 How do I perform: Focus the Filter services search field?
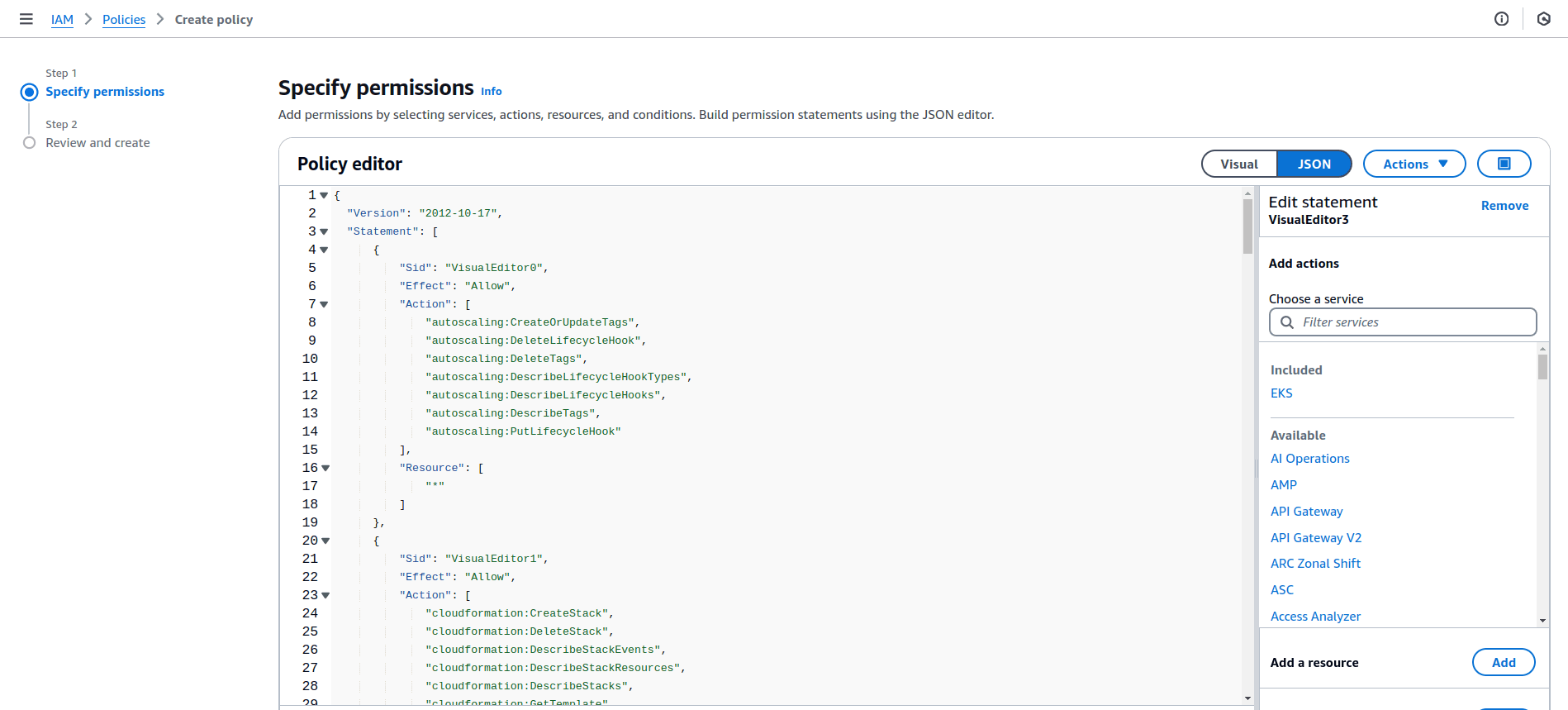1403,322
